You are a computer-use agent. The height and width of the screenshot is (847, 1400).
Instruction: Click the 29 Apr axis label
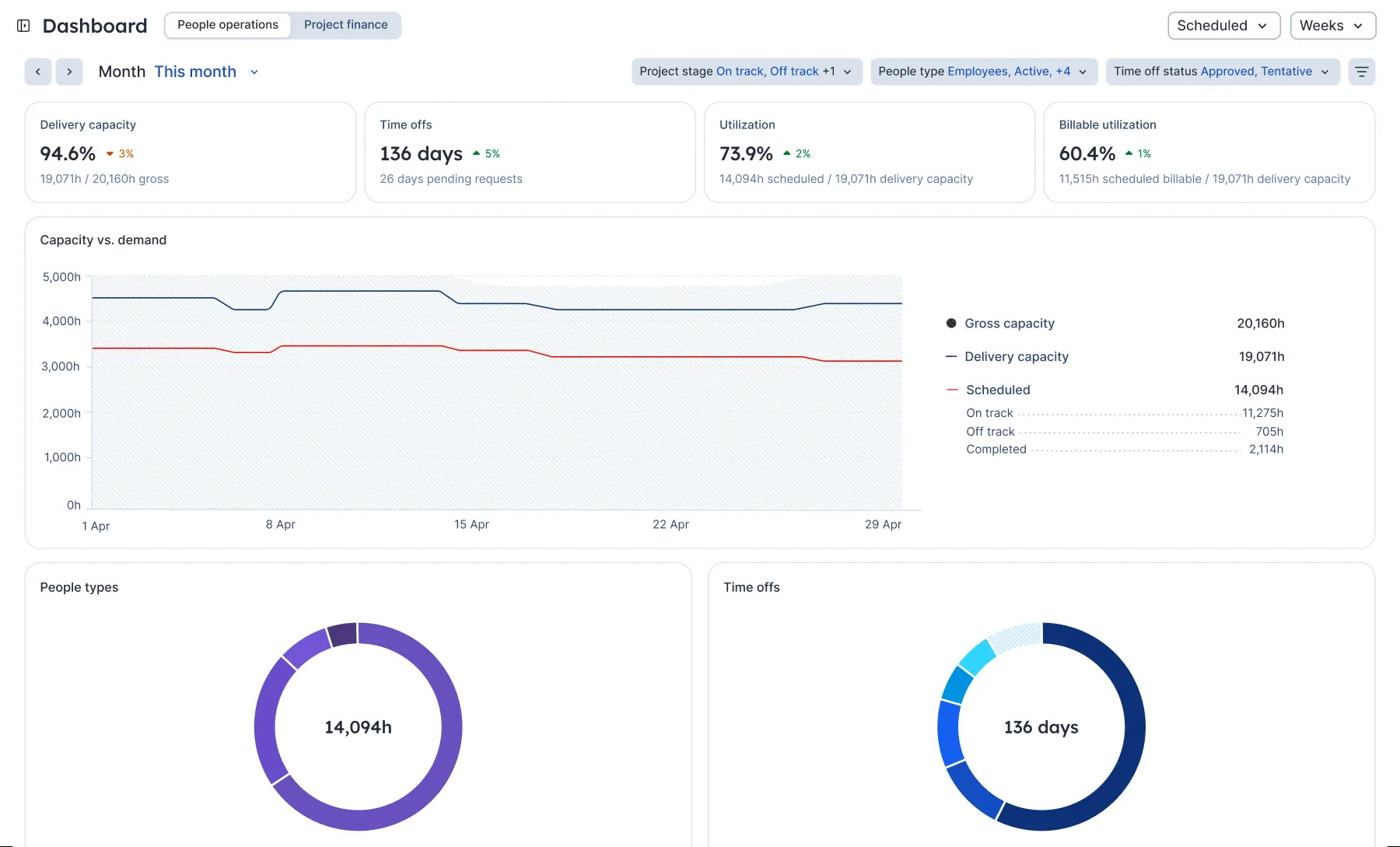click(883, 524)
